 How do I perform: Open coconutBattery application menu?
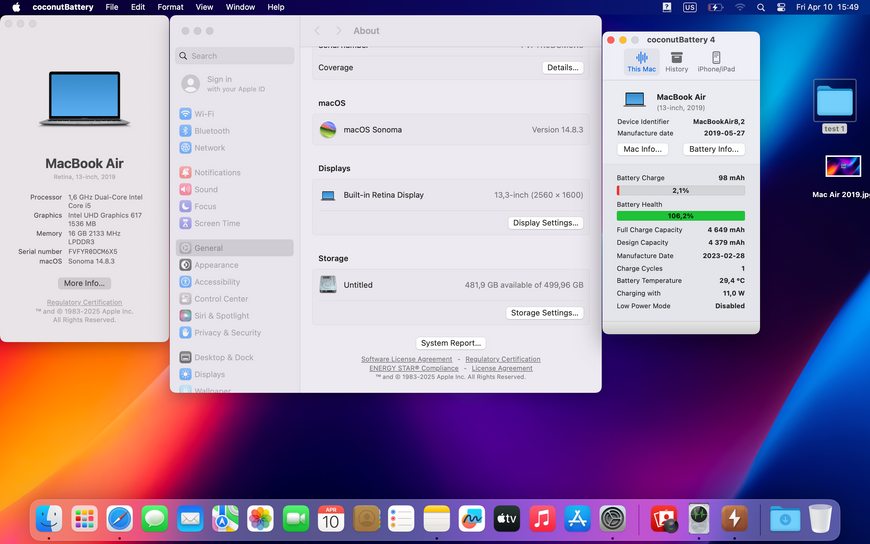[63, 7]
